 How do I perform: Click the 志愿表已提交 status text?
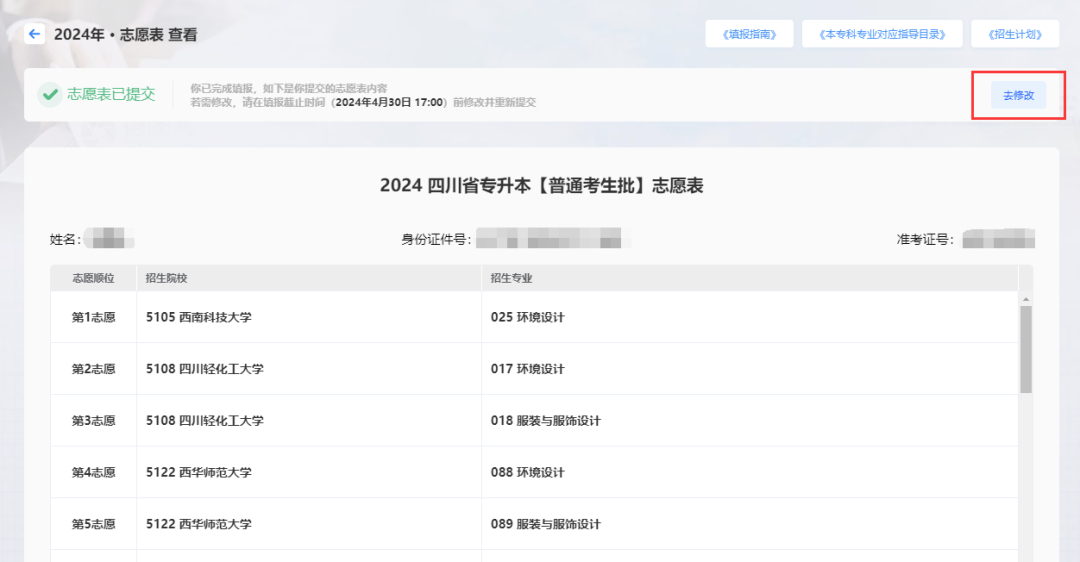[111, 95]
